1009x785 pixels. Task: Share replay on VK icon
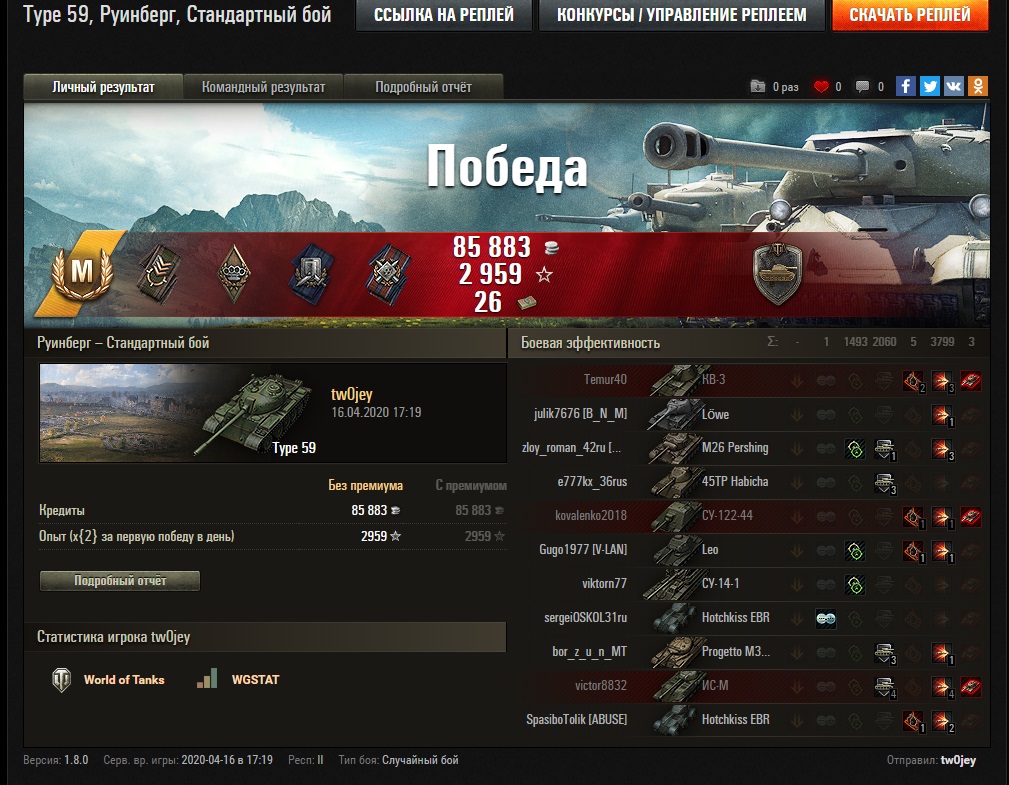954,86
